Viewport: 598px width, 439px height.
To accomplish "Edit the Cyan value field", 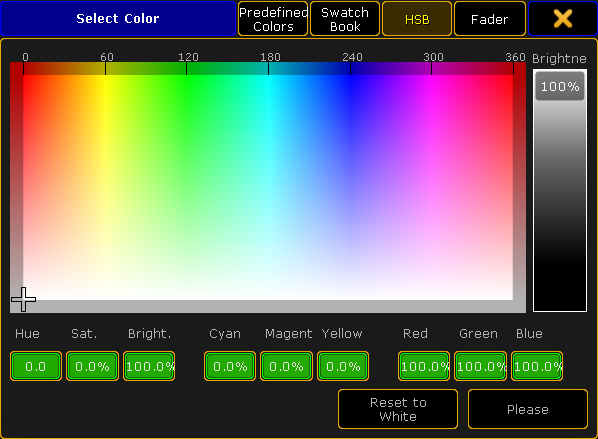I will (x=230, y=366).
